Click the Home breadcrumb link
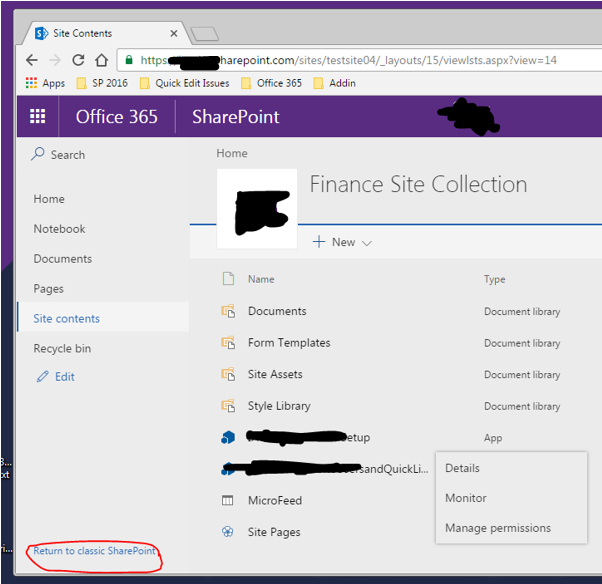 tap(232, 153)
